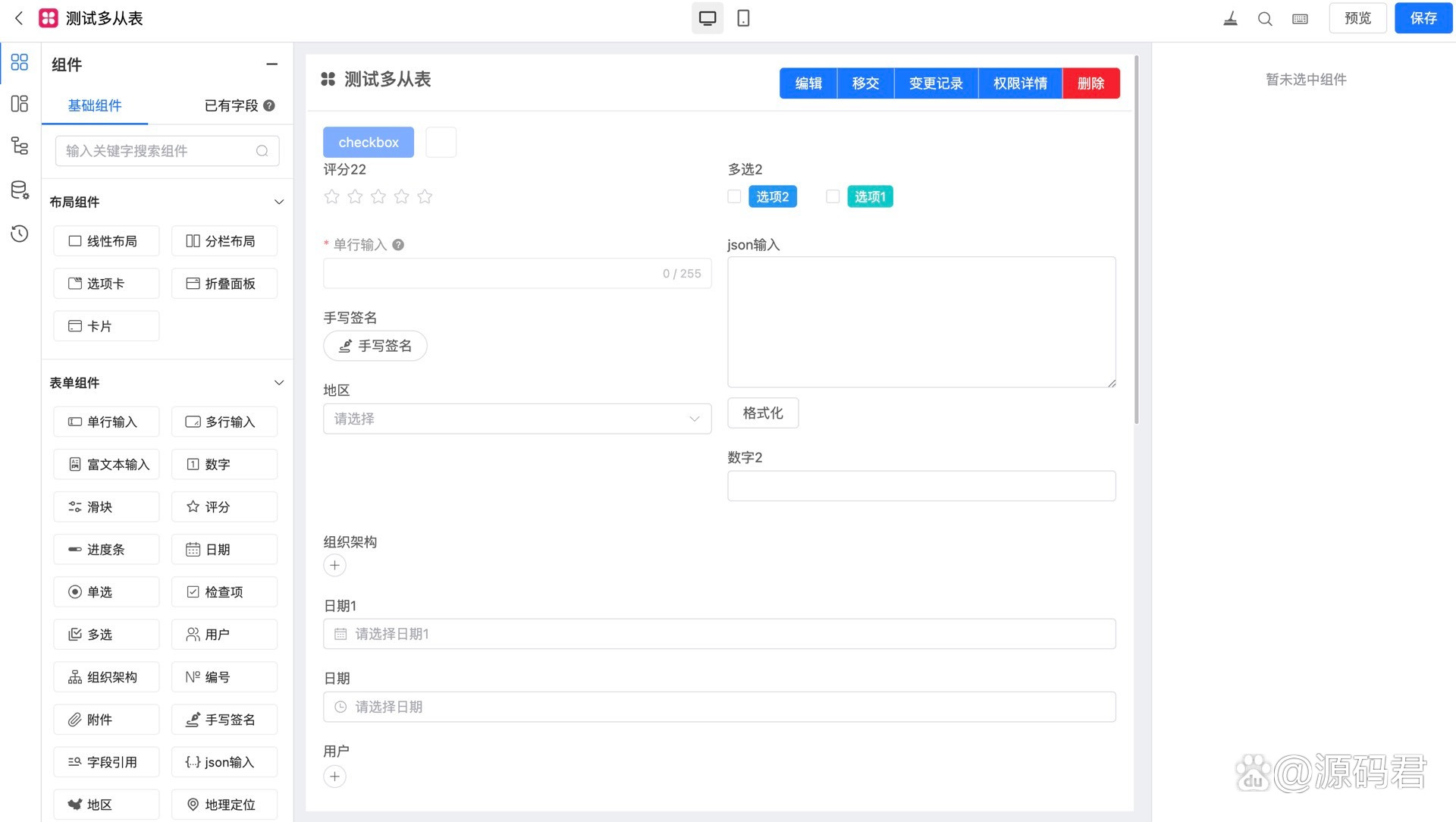The height and width of the screenshot is (822, 1456).
Task: Click plus icon under 组织架构
Action: (x=334, y=566)
